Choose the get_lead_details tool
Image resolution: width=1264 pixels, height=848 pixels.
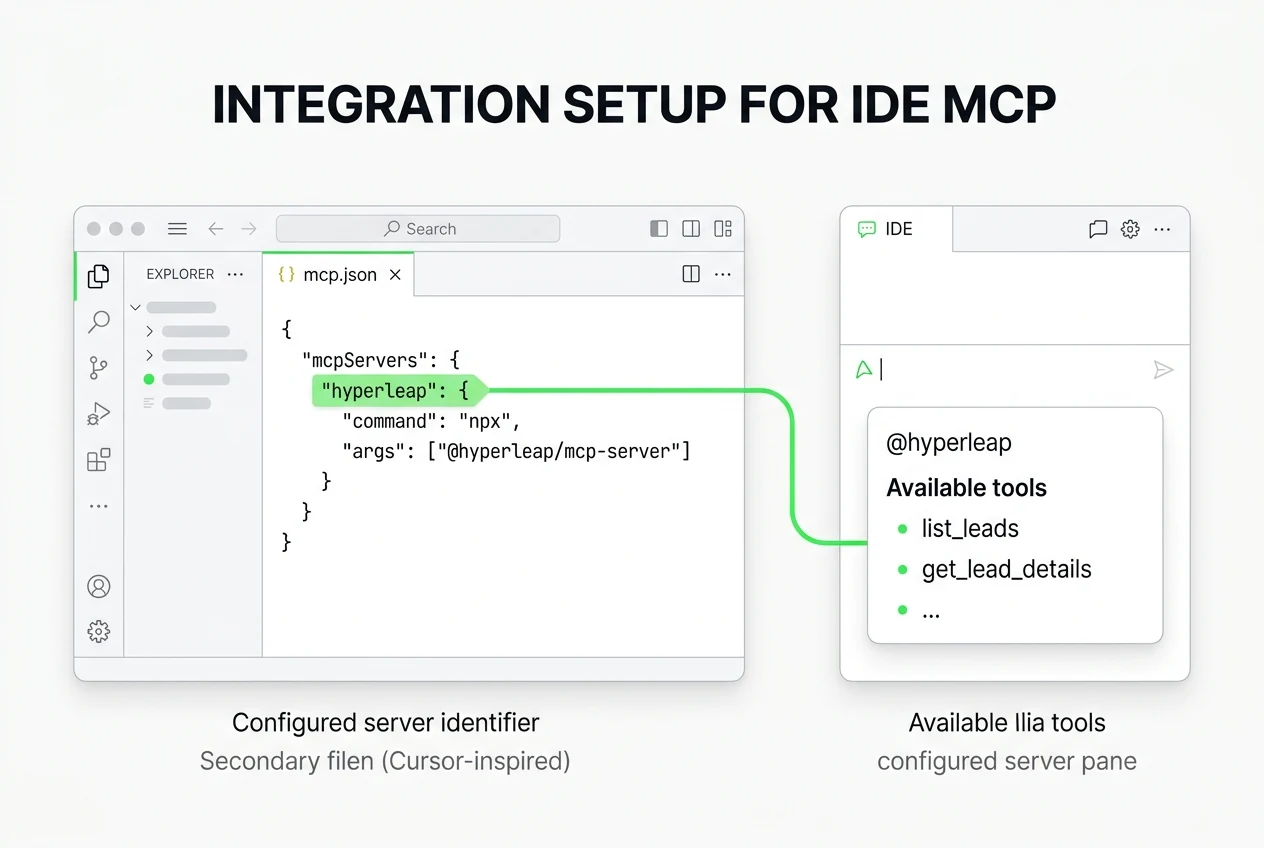pyautogui.click(x=1006, y=570)
